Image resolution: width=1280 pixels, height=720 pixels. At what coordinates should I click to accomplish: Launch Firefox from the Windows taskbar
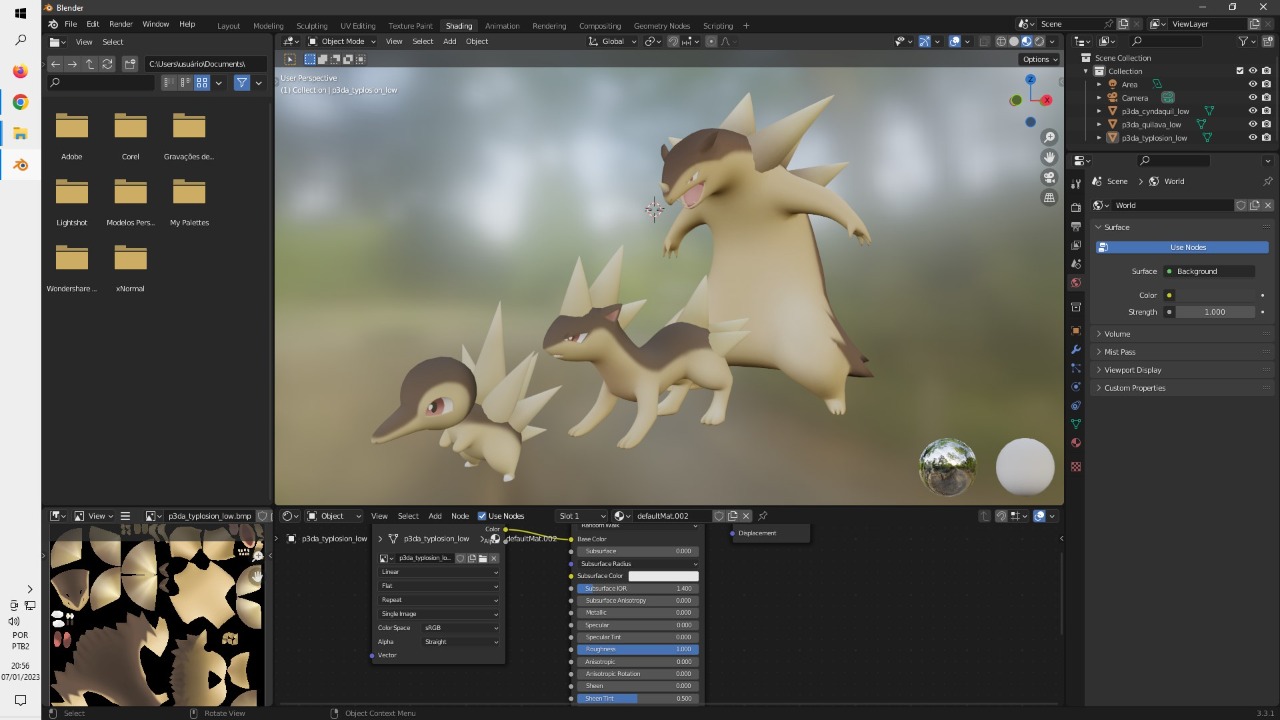pyautogui.click(x=20, y=71)
